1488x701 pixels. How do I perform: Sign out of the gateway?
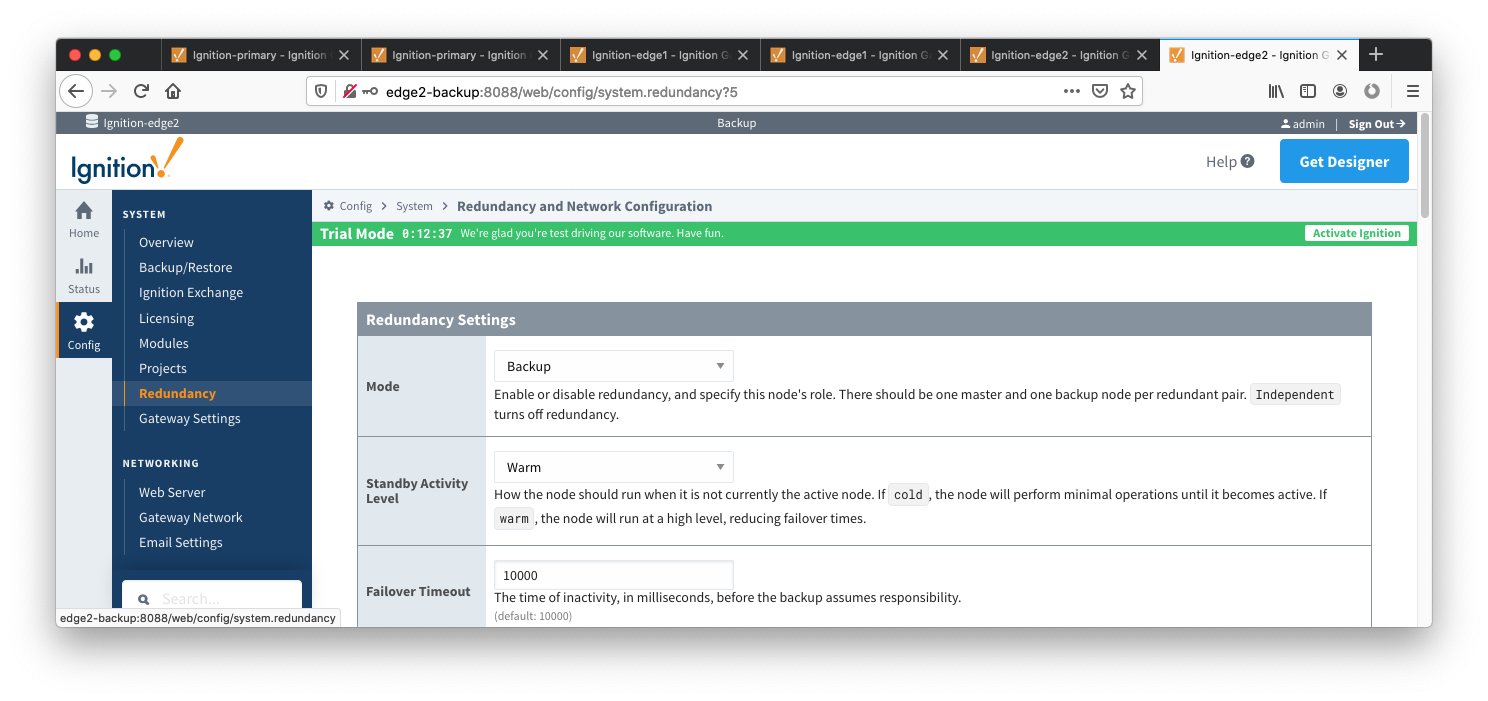1377,124
